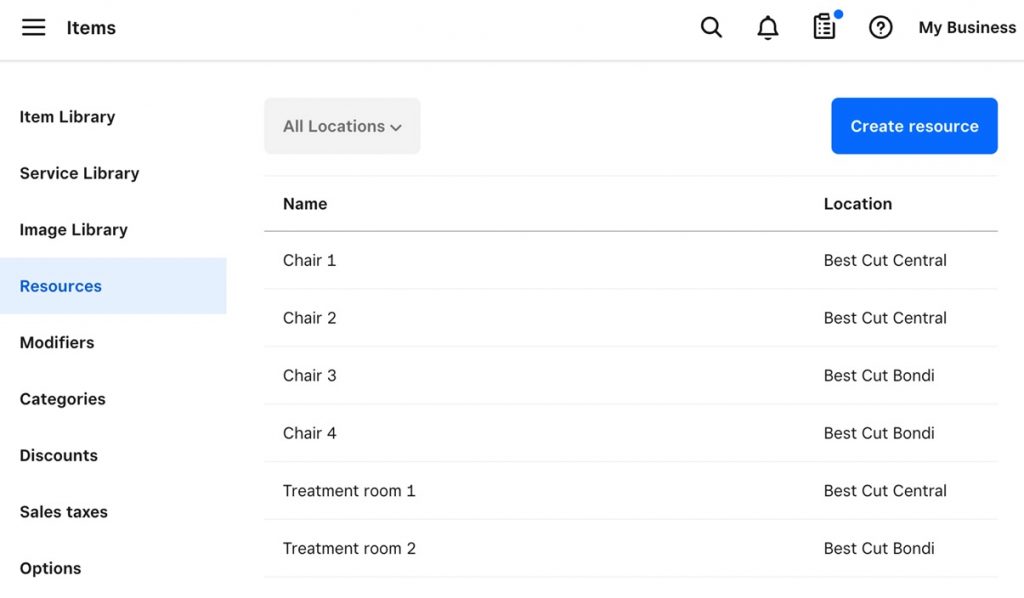
Task: Open Treatment room 1 resource
Action: tap(349, 491)
